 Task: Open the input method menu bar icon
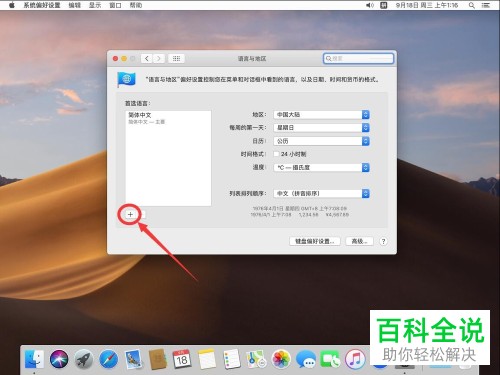click(x=384, y=5)
